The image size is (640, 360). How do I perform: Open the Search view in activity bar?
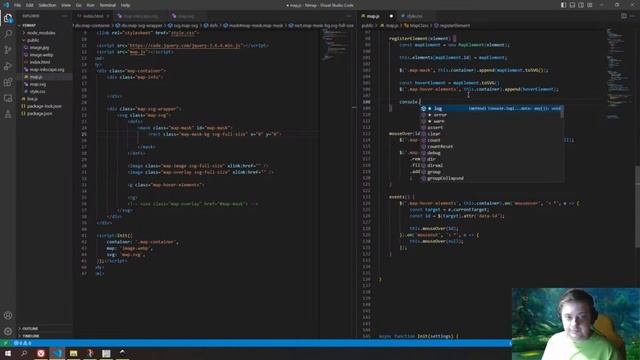[8, 34]
